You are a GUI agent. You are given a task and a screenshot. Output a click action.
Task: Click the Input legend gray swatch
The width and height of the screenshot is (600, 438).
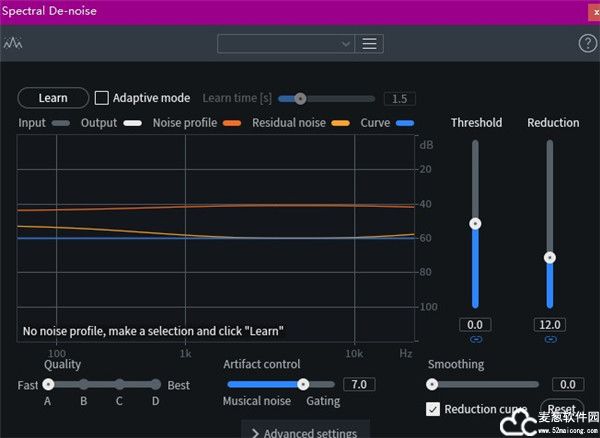pyautogui.click(x=61, y=123)
